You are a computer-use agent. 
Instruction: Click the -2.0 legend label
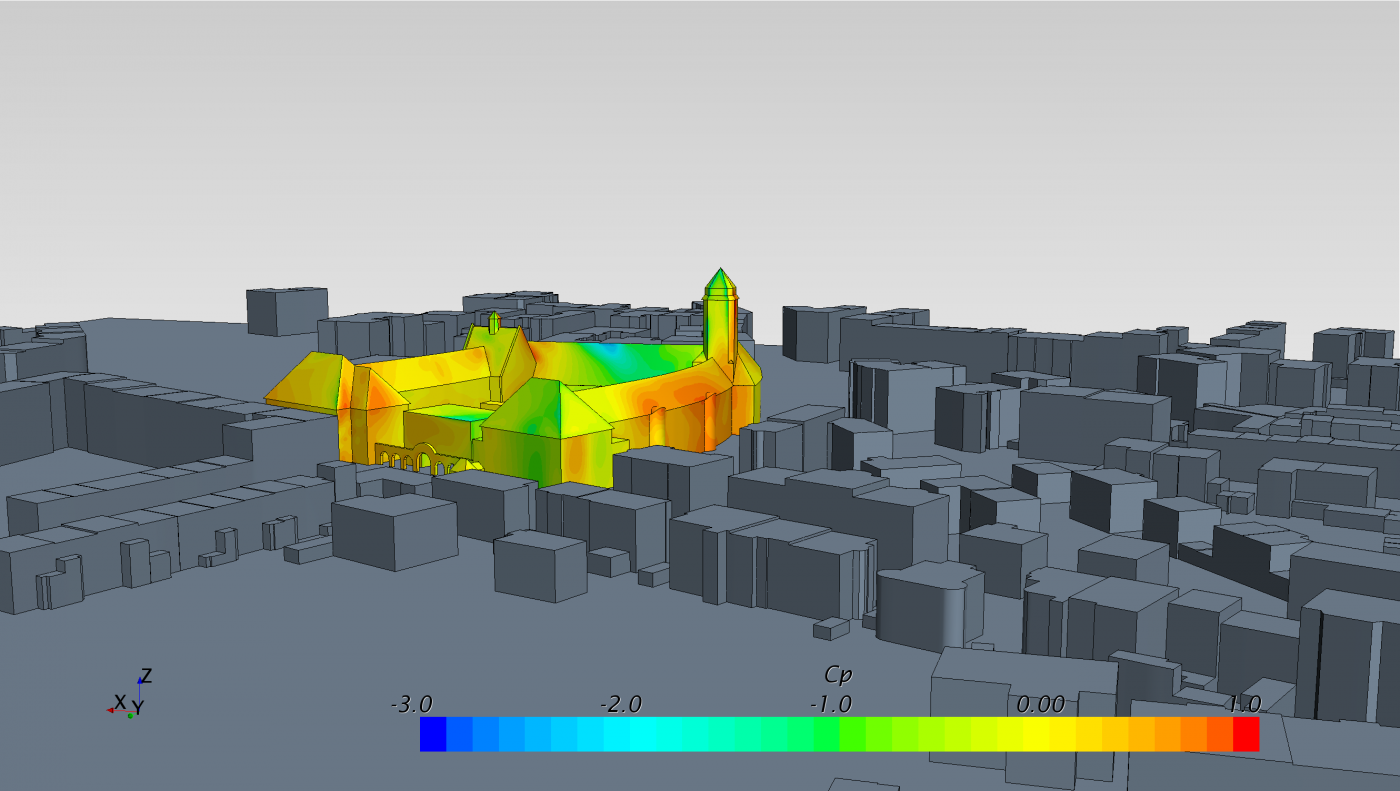point(620,704)
